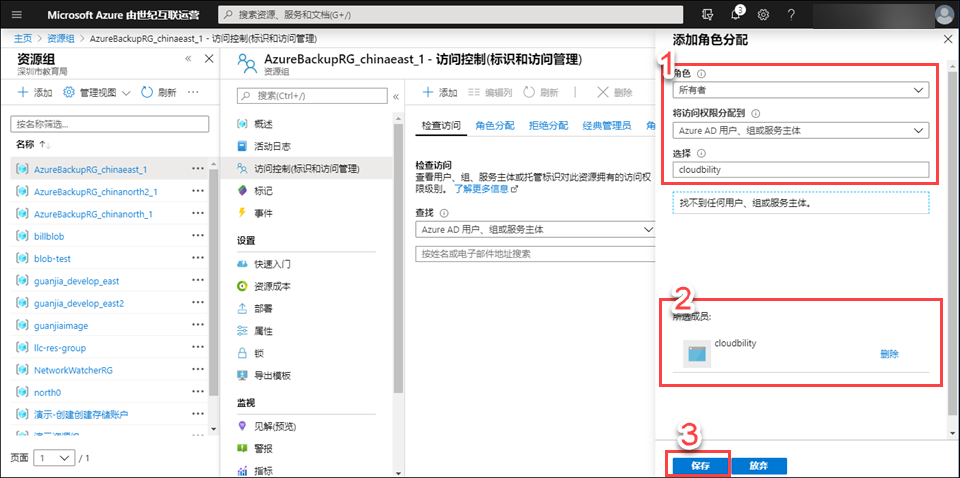Viewport: 960px width, 478px height.
Task: Click the role info icon
Action: [x=701, y=74]
